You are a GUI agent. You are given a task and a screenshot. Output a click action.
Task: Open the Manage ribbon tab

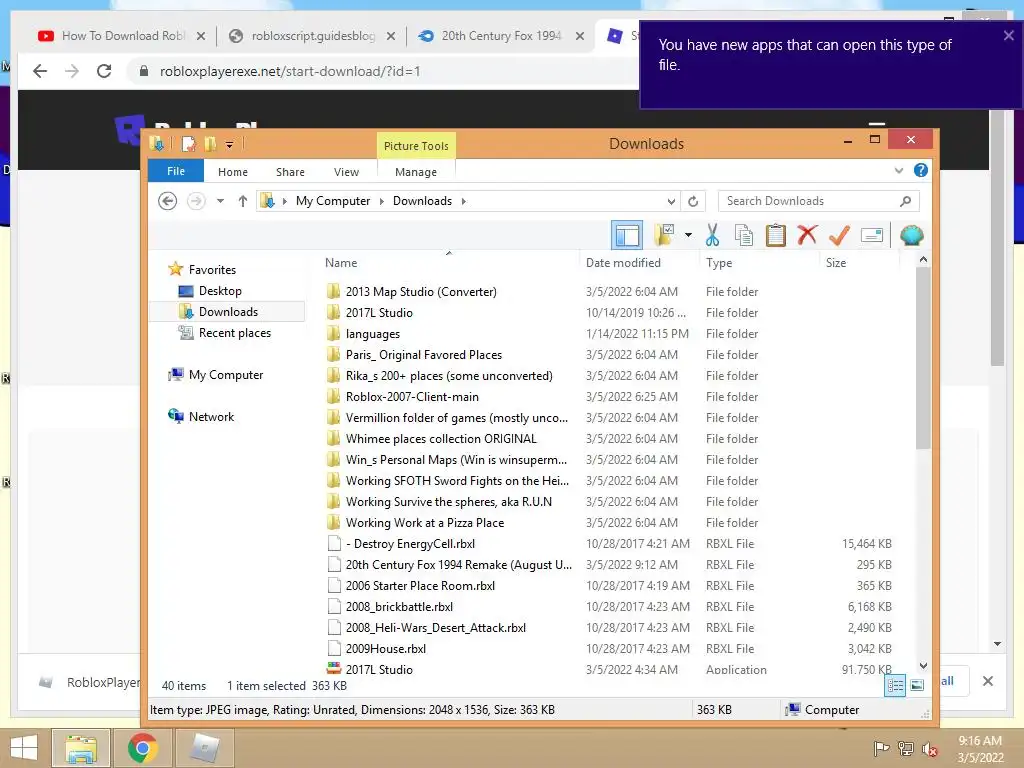point(416,172)
